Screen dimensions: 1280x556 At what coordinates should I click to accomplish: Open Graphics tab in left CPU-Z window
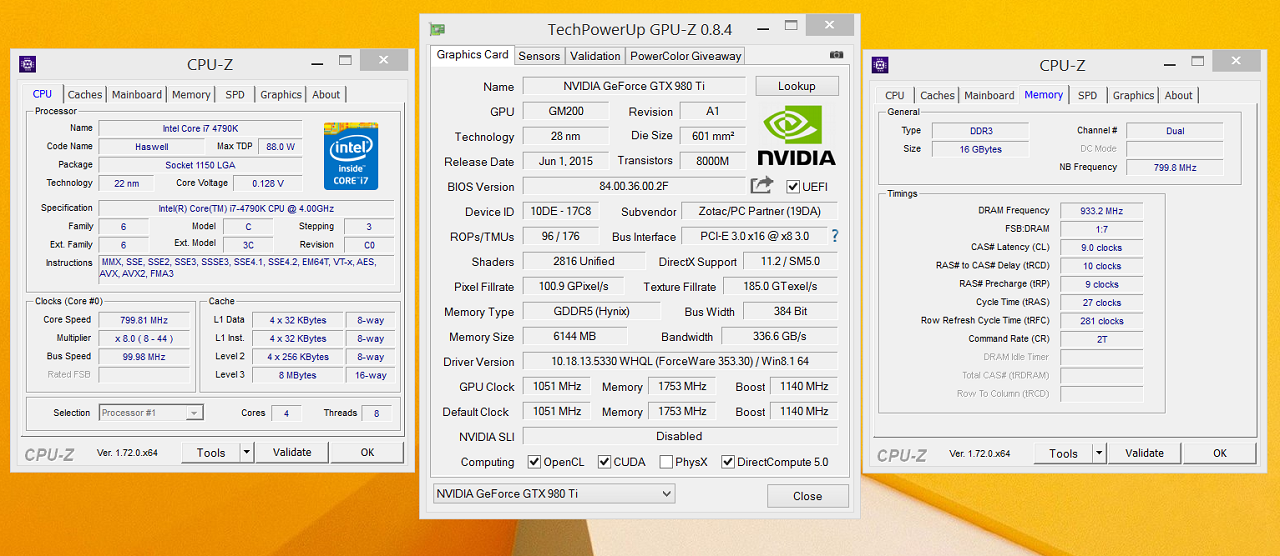[281, 94]
